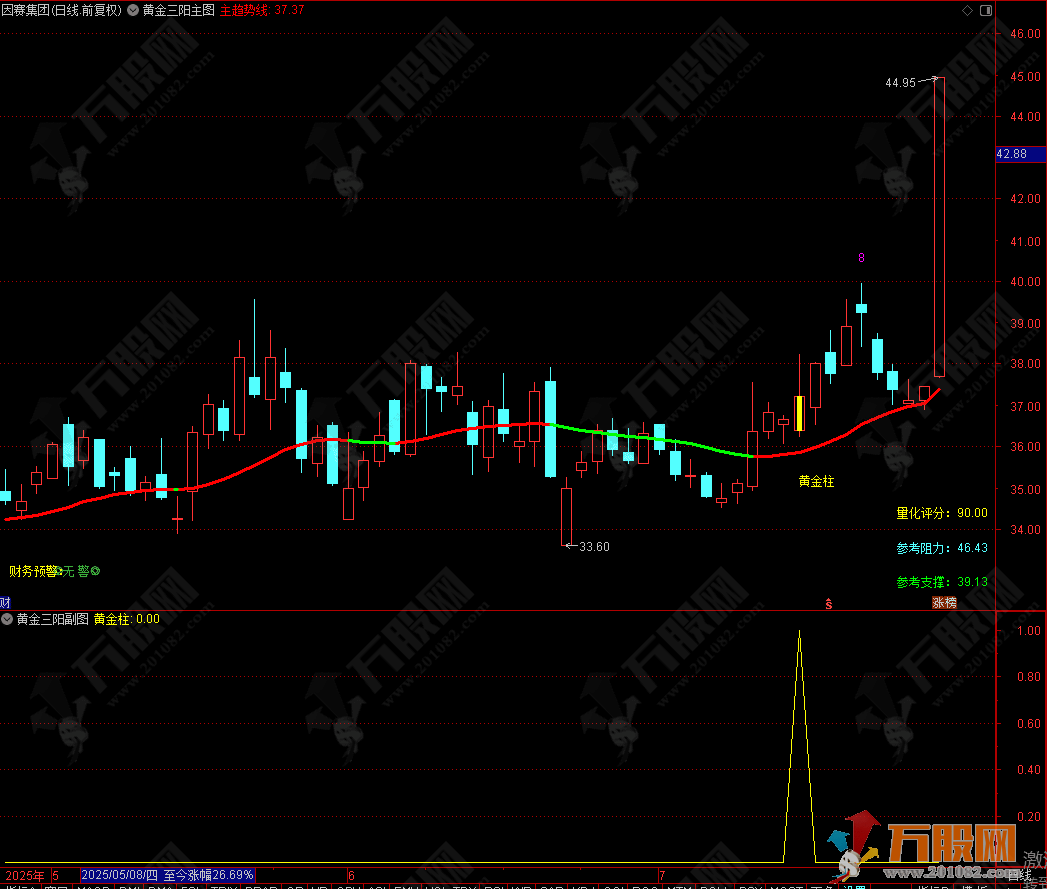Image resolution: width=1047 pixels, height=889 pixels.
Task: Click the 40.00 price axis label
Action: tap(1025, 282)
